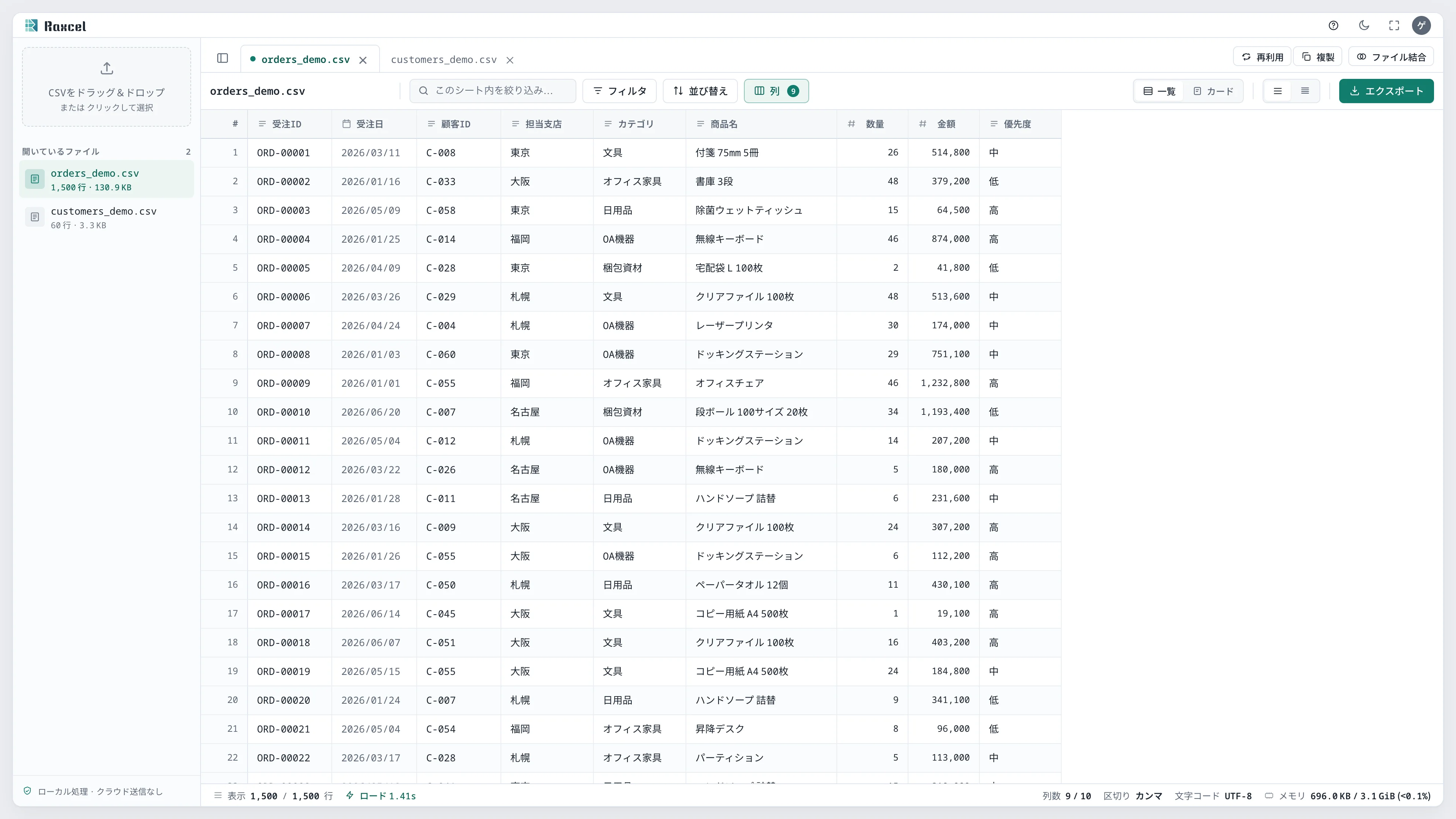
Task: Toggle dark mode with the moon icon
Action: 1364,25
